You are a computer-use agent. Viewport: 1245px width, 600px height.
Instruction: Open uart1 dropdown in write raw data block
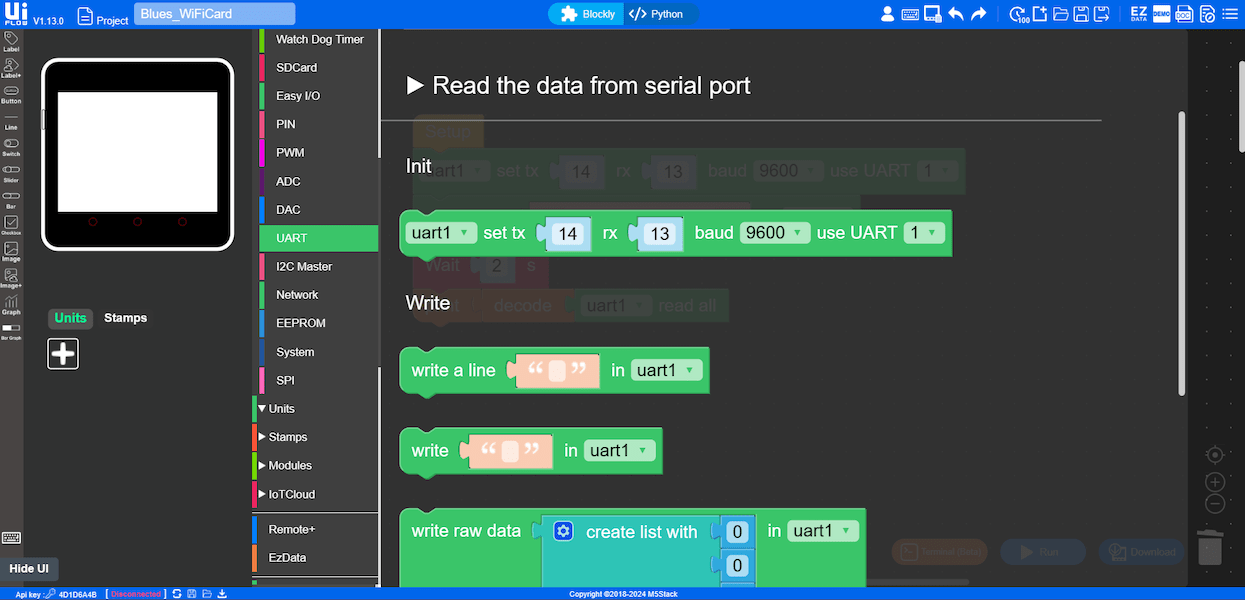pos(823,531)
